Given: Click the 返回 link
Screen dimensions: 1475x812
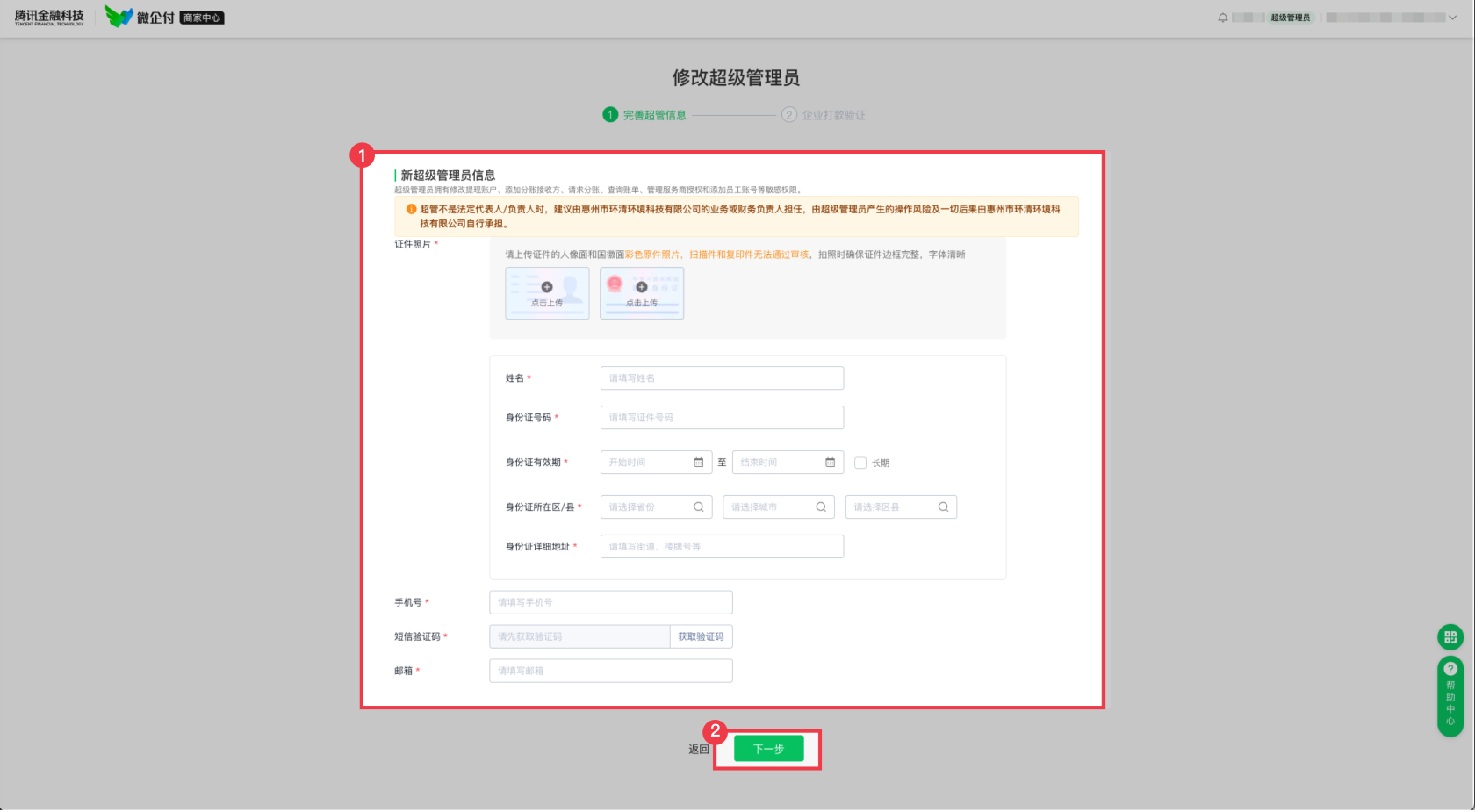Looking at the screenshot, I should coord(699,750).
